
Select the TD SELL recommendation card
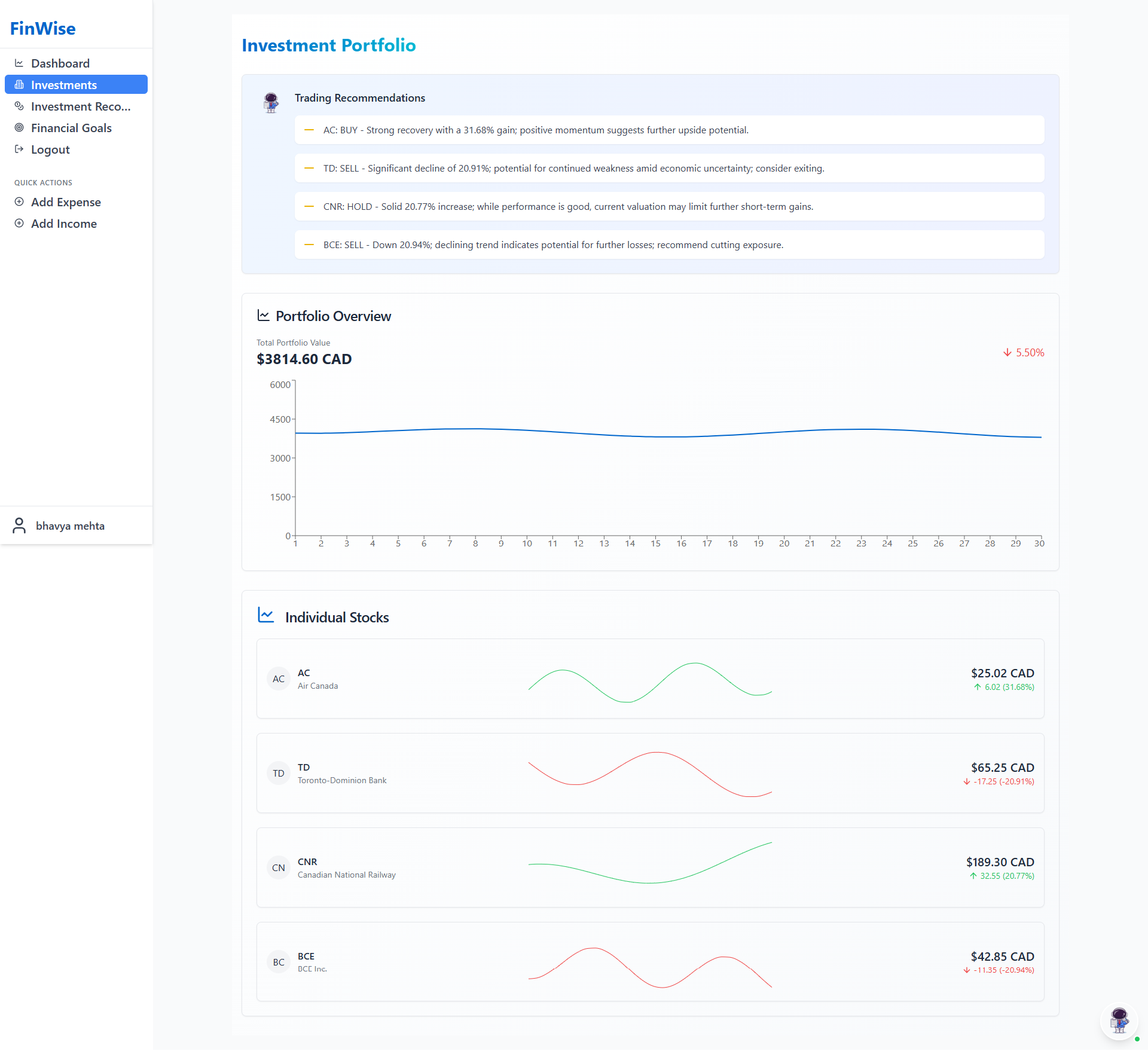(x=669, y=168)
